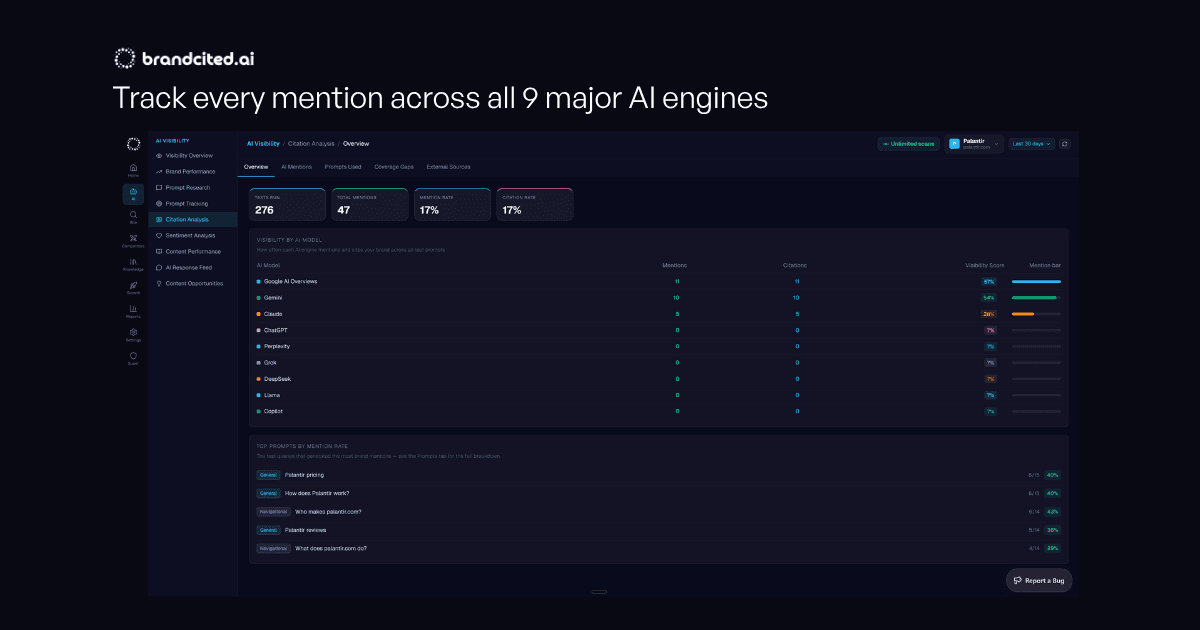Click the Unlimited scans badge
Screen dimensions: 1200x630
click(x=909, y=144)
